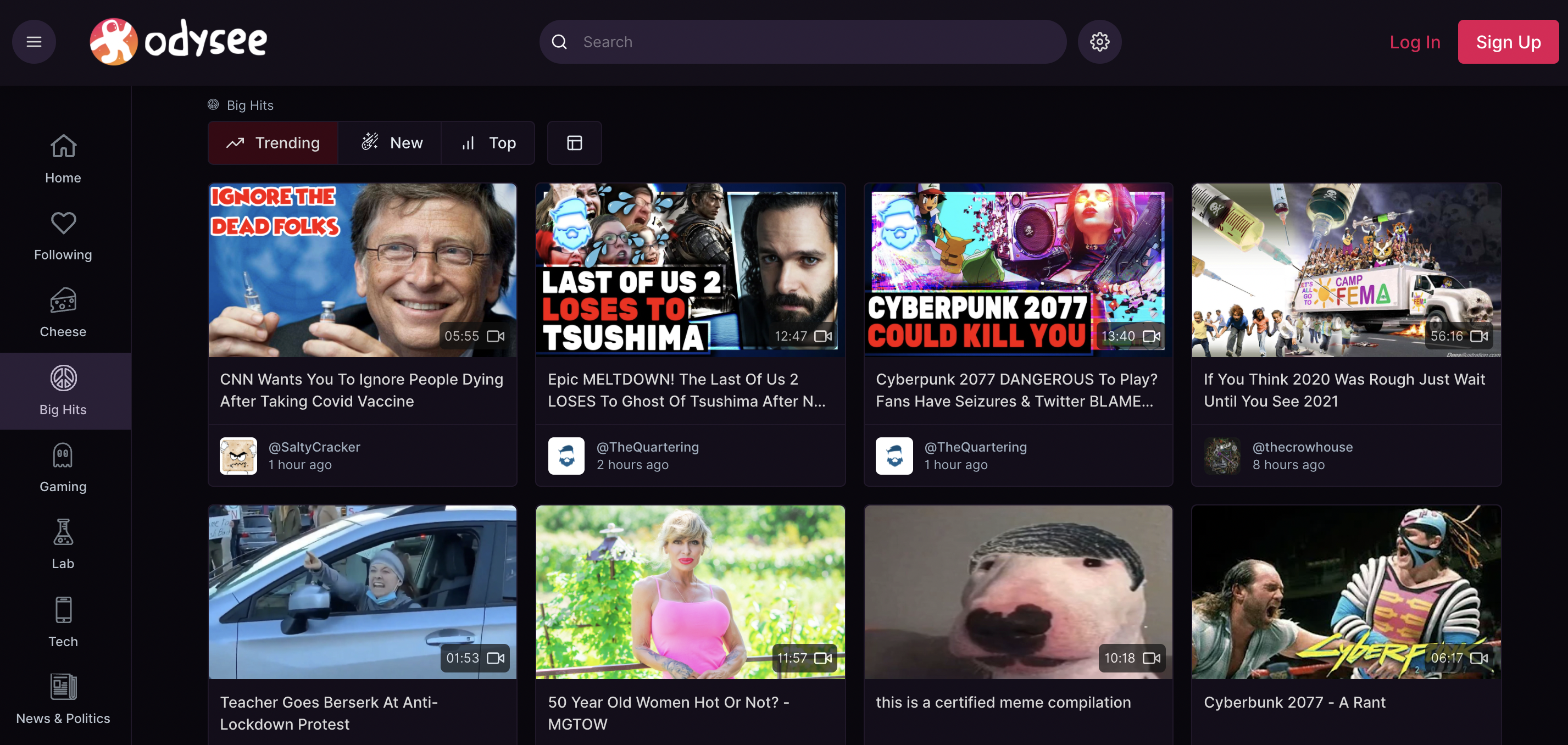Click the 06:17 duration badge
The width and height of the screenshot is (1568, 745).
click(1459, 658)
